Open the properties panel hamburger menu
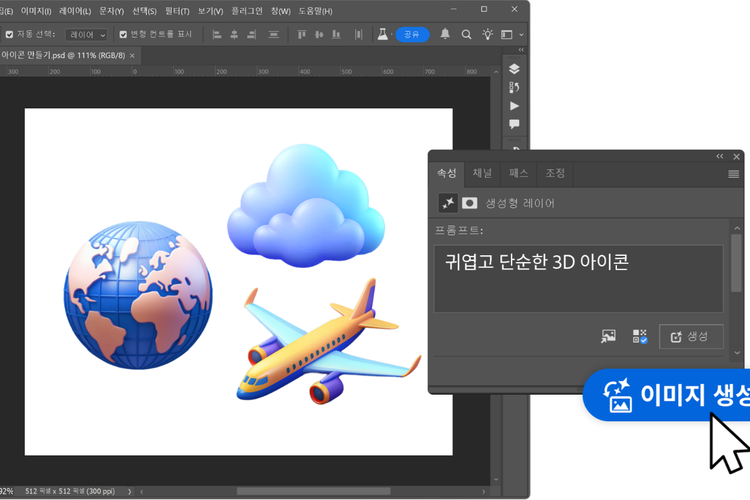Screen dimensions: 750x500 (x=733, y=174)
